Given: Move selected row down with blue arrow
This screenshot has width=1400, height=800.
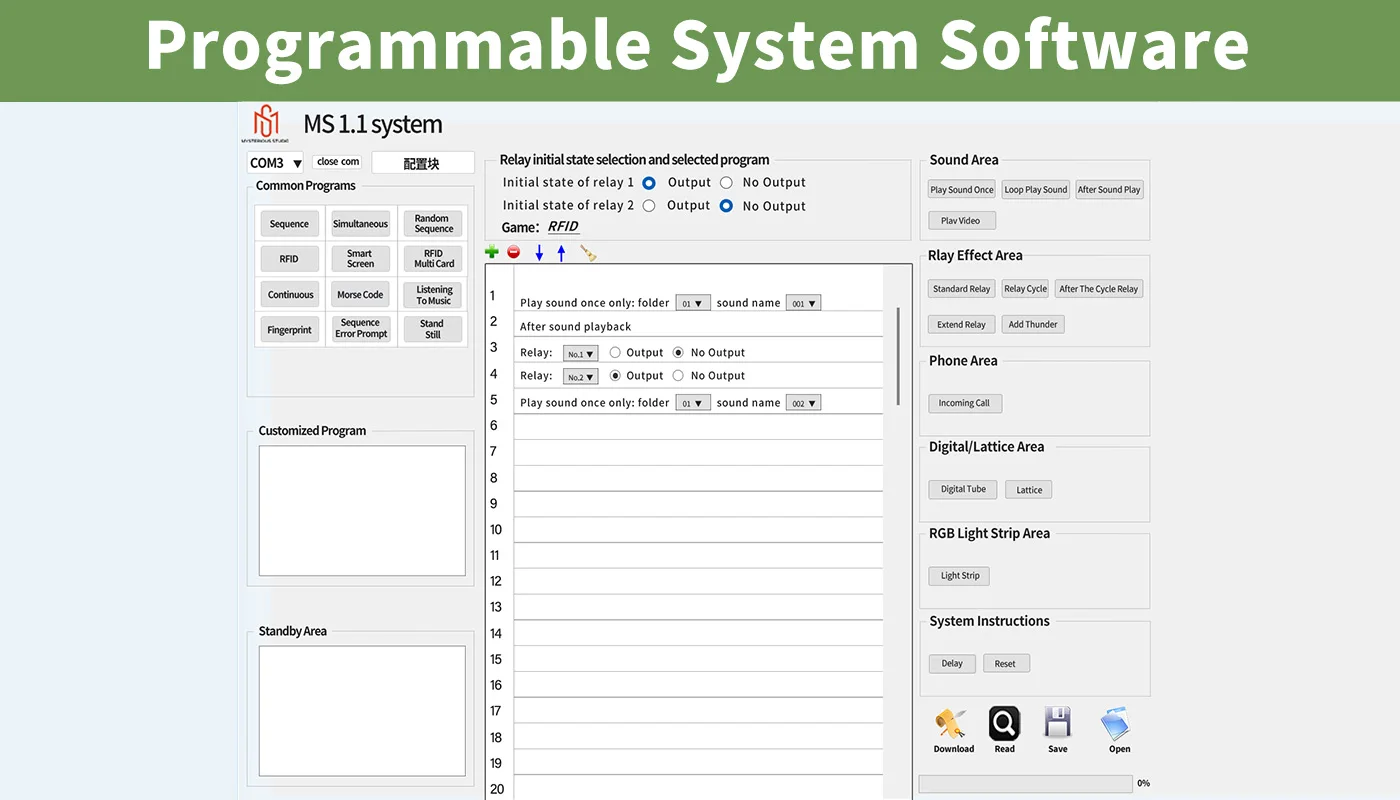Looking at the screenshot, I should click(539, 253).
